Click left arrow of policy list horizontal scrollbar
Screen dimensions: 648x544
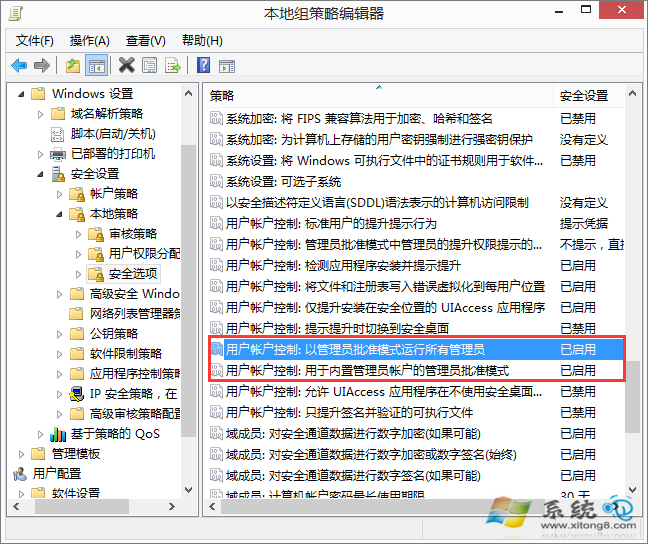[x=212, y=506]
